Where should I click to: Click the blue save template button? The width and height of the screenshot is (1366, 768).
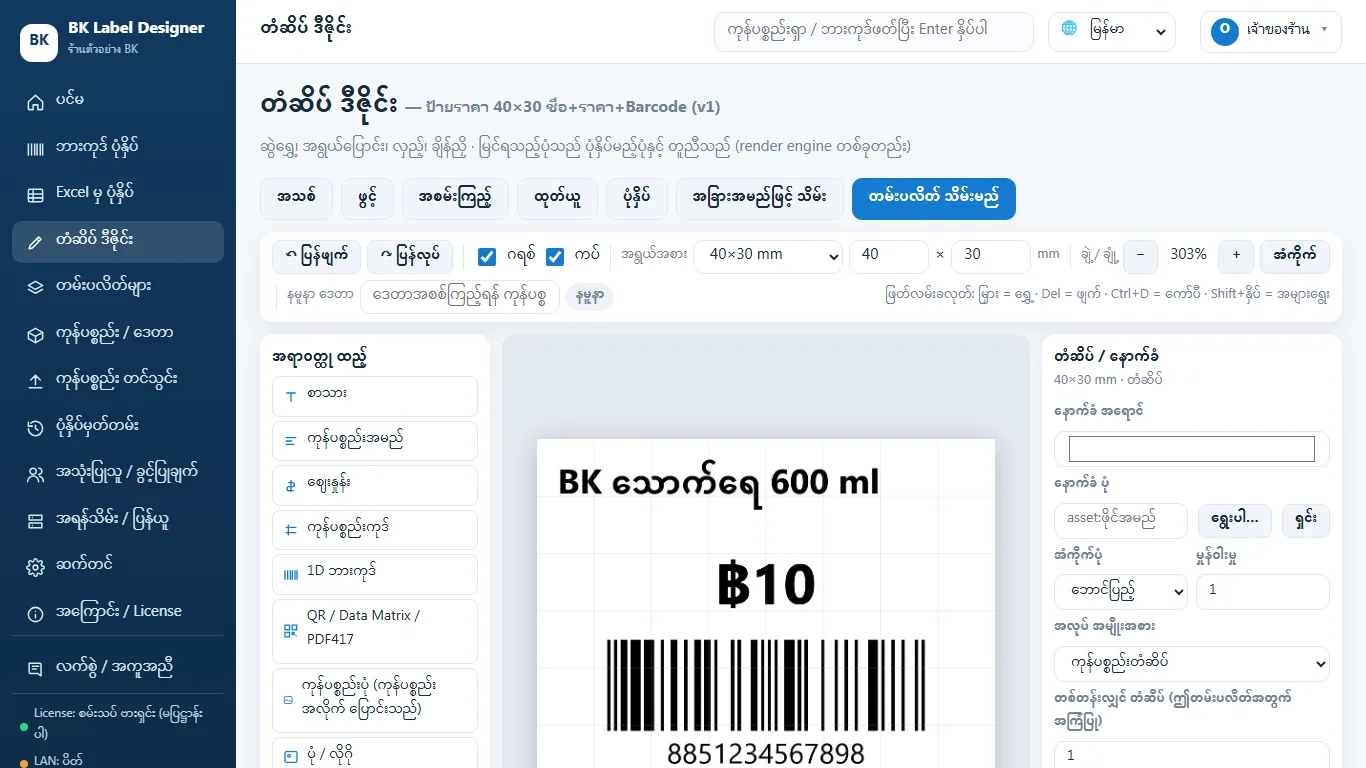coord(934,198)
